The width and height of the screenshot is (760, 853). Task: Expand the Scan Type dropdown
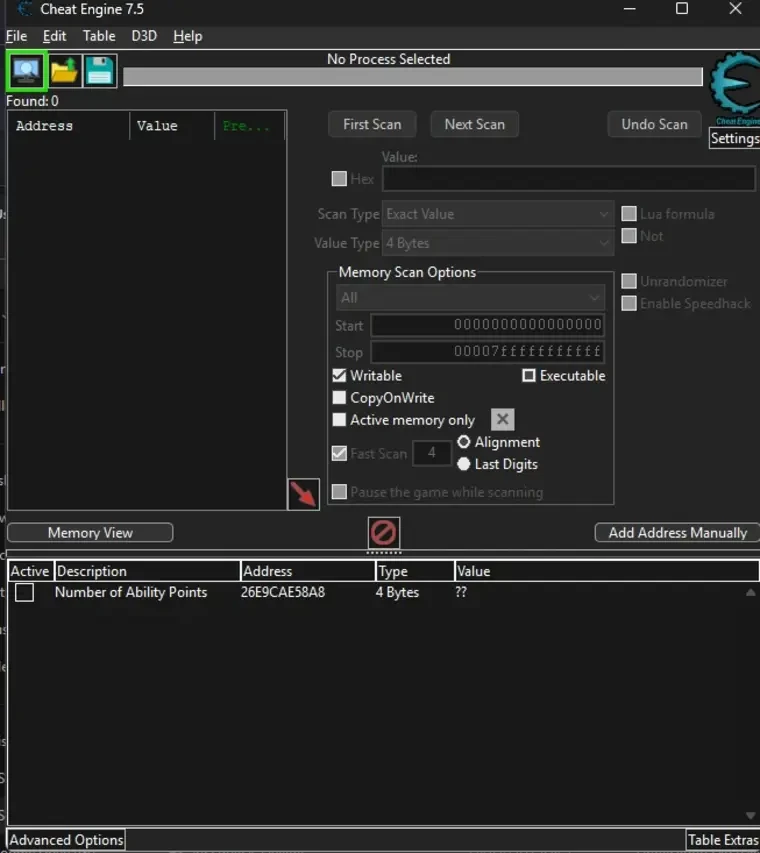498,214
